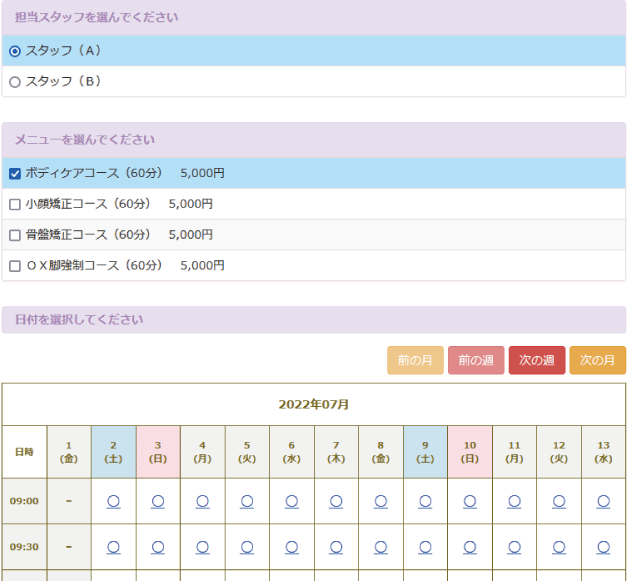This screenshot has height=581, width=627.
Task: Book the 09:30 circle on Friday the 8th
Action: pyautogui.click(x=381, y=547)
